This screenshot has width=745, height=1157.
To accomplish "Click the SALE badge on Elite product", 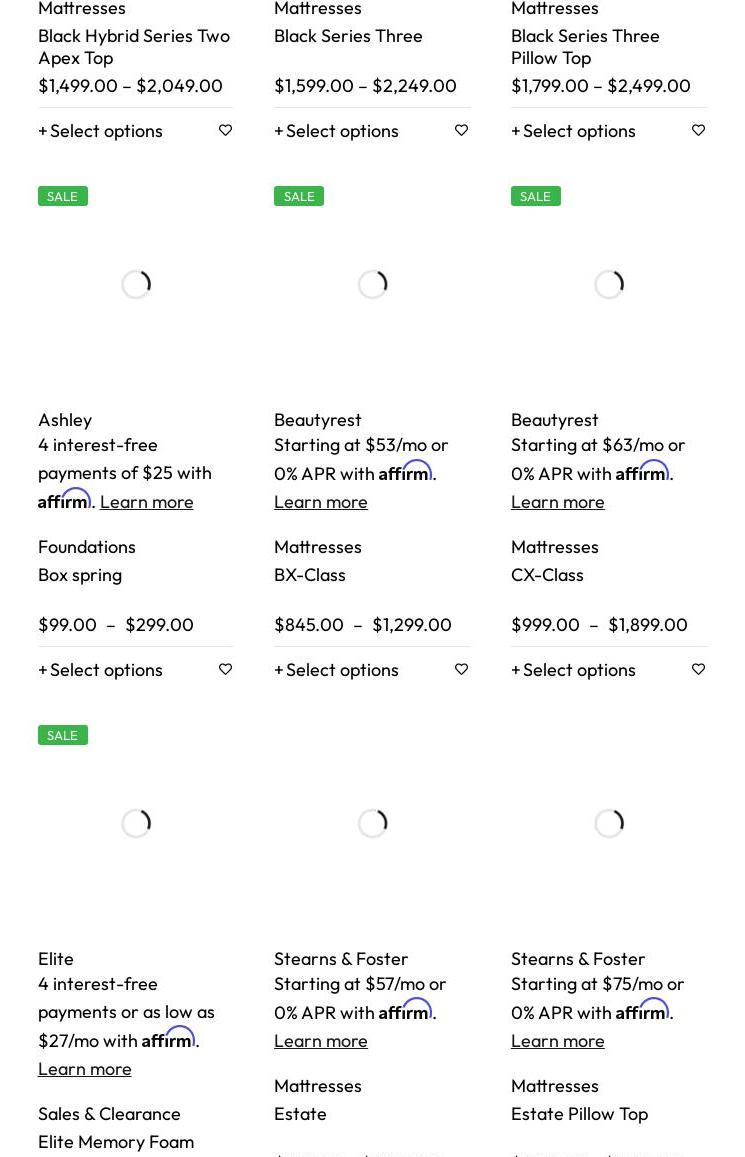I will click(x=62, y=735).
